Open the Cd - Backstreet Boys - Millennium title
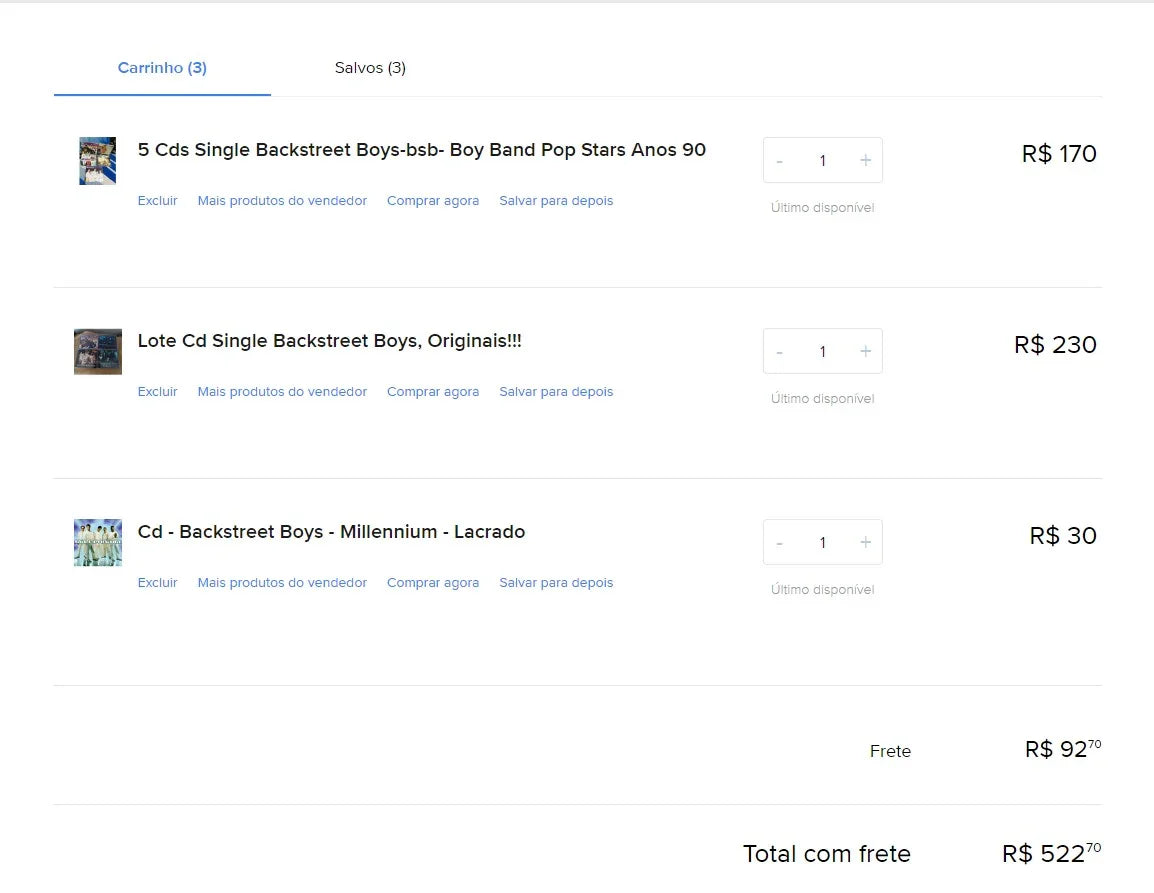The image size is (1154, 893). click(331, 532)
